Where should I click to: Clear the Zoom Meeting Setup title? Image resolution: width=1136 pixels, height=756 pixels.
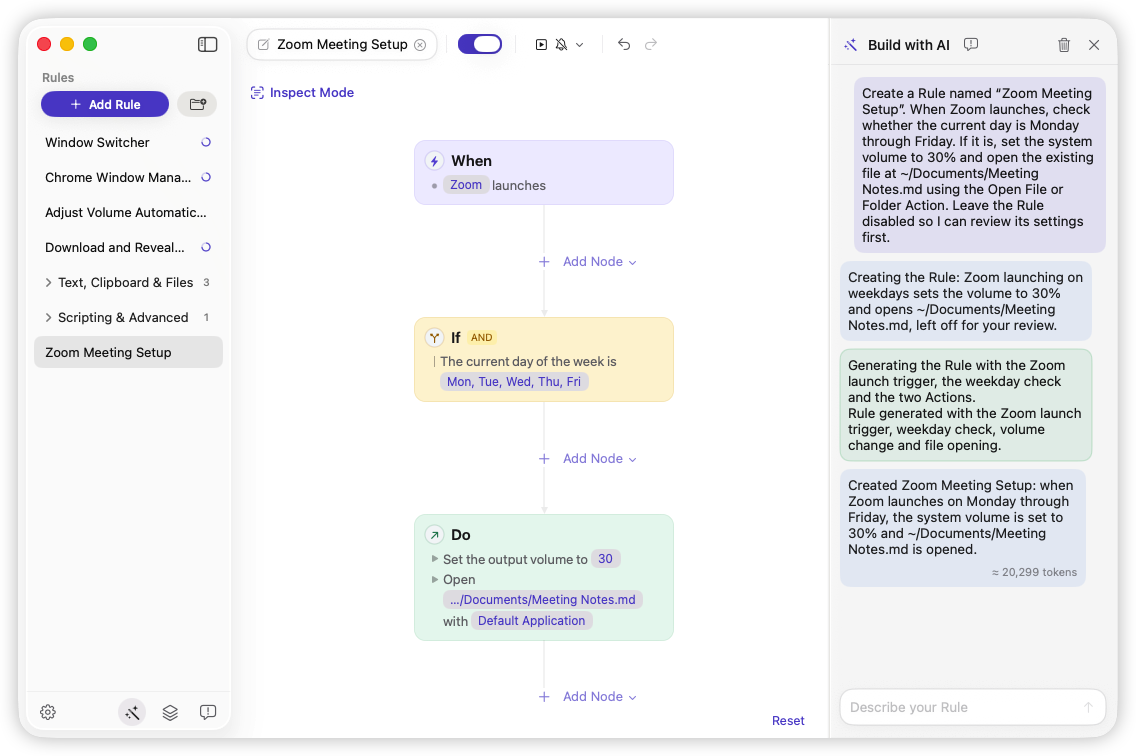click(420, 45)
